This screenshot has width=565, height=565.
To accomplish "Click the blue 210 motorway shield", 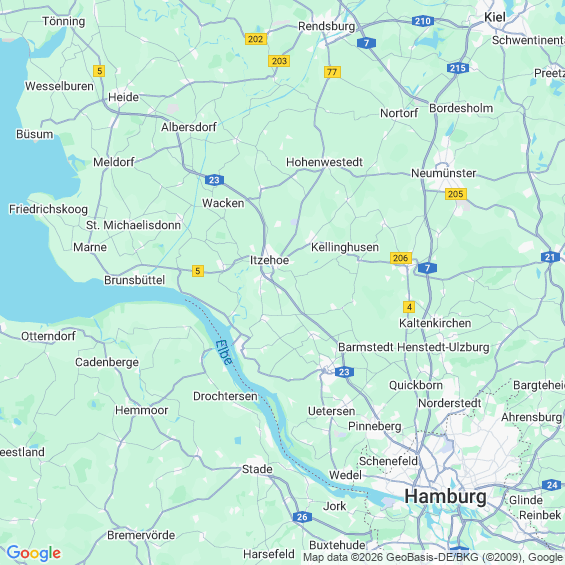I will pos(423,21).
